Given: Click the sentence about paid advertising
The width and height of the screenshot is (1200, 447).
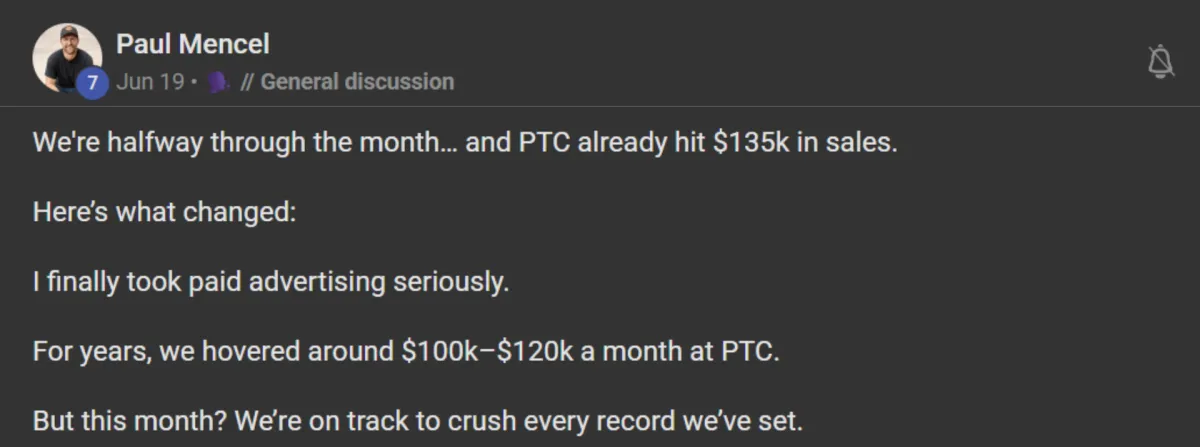Looking at the screenshot, I should (271, 282).
